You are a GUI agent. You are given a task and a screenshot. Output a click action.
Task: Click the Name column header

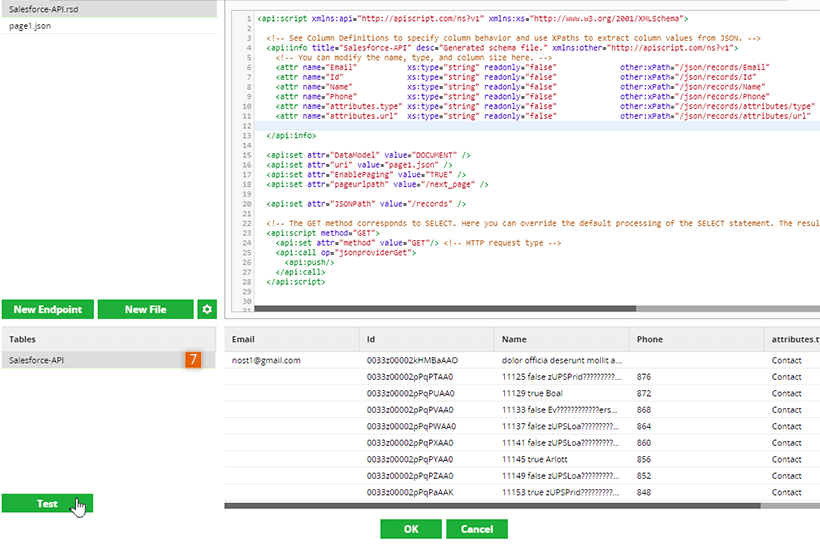(562, 339)
